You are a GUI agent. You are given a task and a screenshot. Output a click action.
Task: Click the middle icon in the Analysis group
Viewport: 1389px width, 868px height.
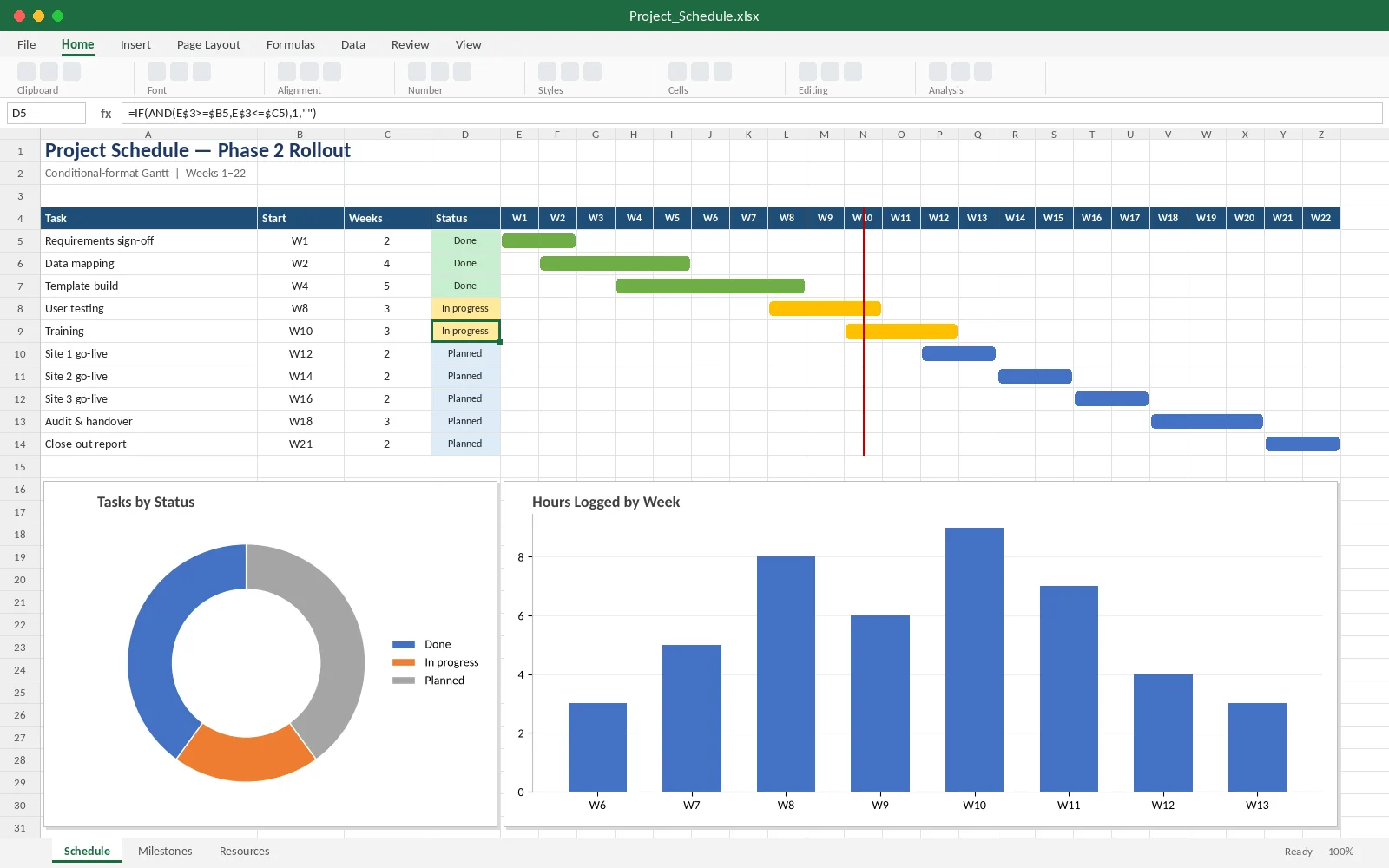pyautogui.click(x=961, y=72)
